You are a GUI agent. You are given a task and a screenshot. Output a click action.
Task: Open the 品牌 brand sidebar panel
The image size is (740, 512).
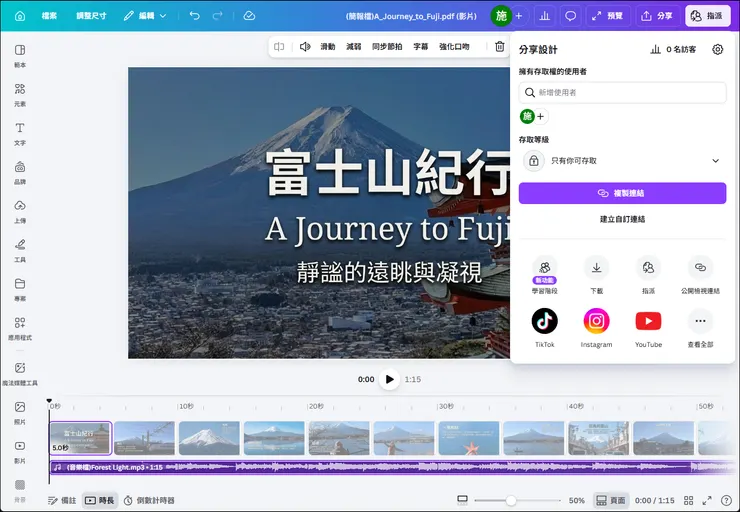(x=20, y=173)
